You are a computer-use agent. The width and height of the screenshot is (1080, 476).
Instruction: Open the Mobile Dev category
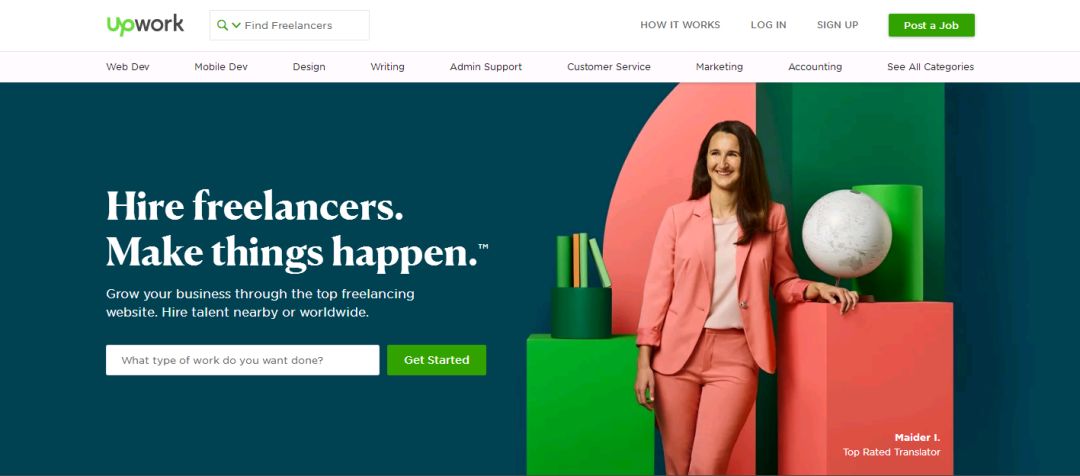(x=221, y=67)
